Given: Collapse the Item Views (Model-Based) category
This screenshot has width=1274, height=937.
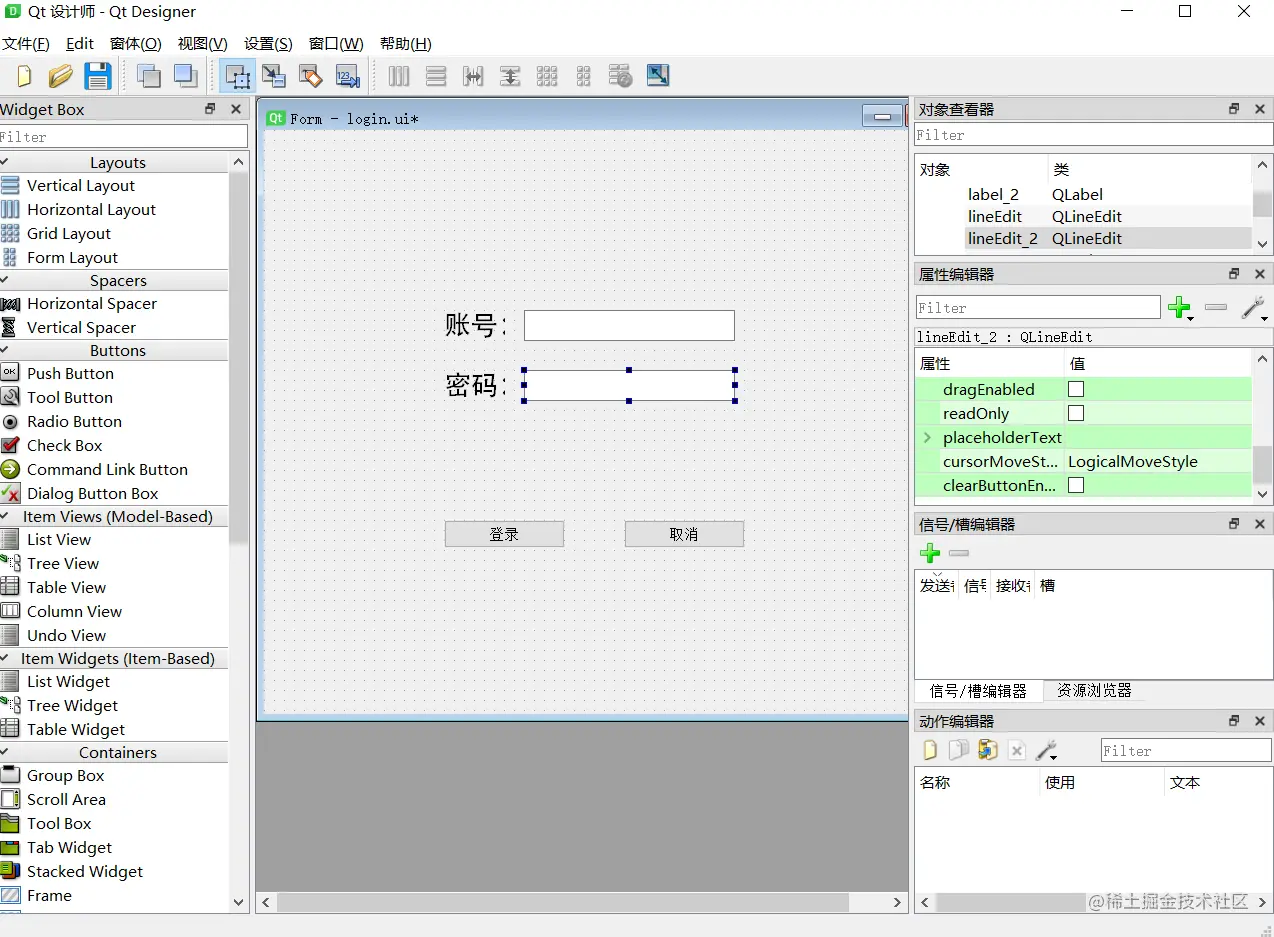Looking at the screenshot, I should (x=5, y=516).
